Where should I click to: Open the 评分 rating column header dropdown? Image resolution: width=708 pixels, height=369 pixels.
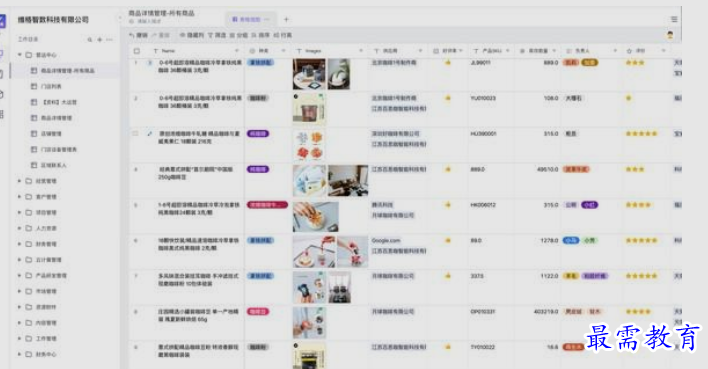663,51
